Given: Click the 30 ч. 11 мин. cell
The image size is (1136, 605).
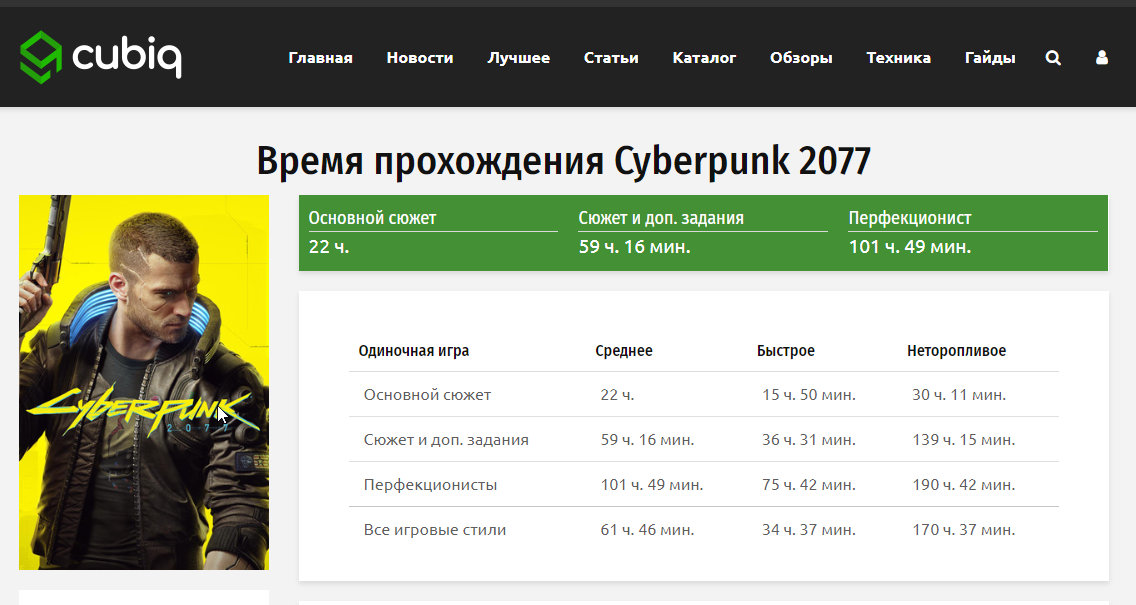Looking at the screenshot, I should (959, 395).
